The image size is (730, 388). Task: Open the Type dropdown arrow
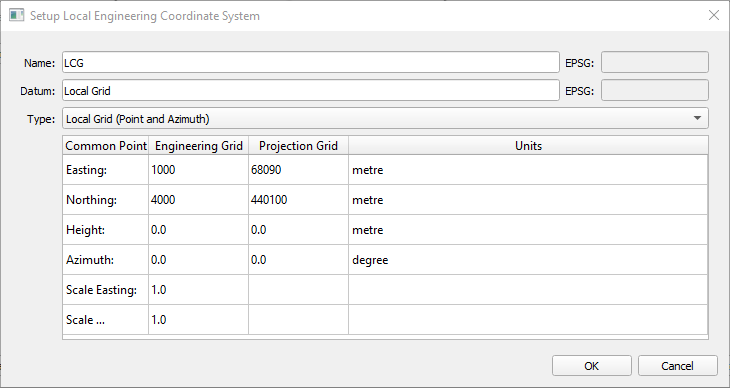[x=697, y=118]
